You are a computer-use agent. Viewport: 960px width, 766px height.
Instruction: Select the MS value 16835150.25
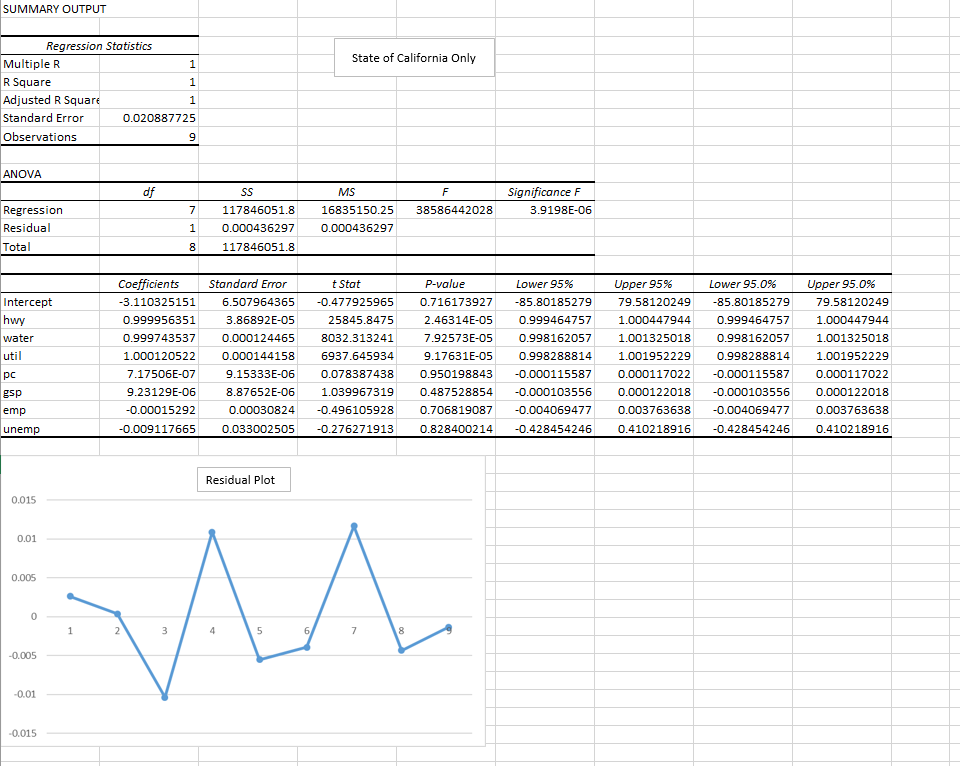pos(347,210)
